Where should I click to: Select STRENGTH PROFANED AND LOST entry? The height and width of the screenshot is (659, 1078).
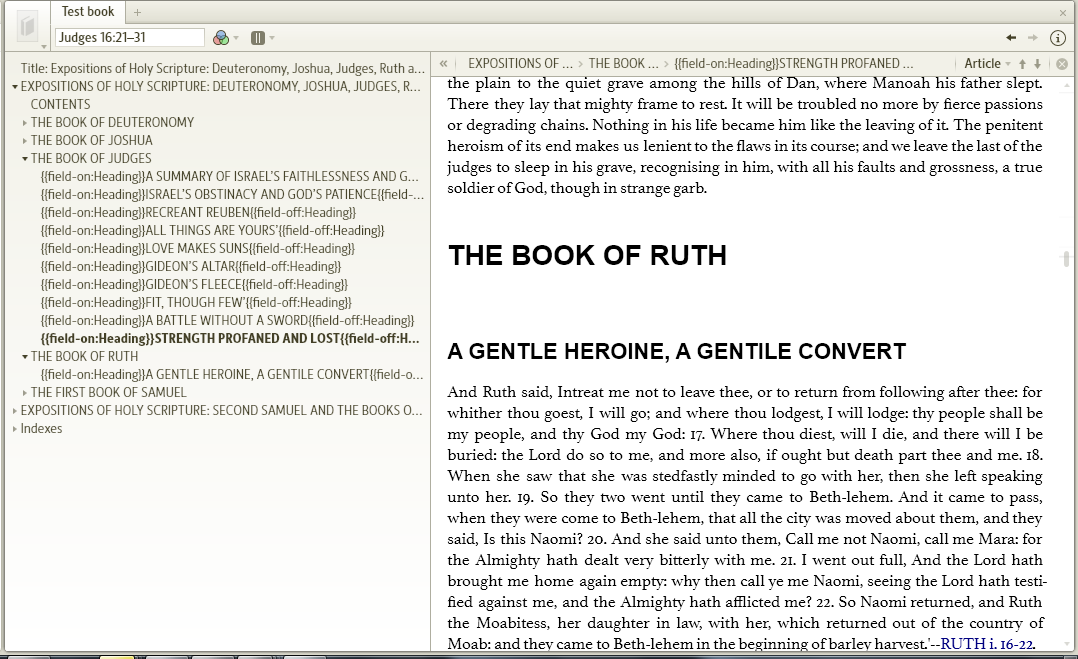pos(230,339)
